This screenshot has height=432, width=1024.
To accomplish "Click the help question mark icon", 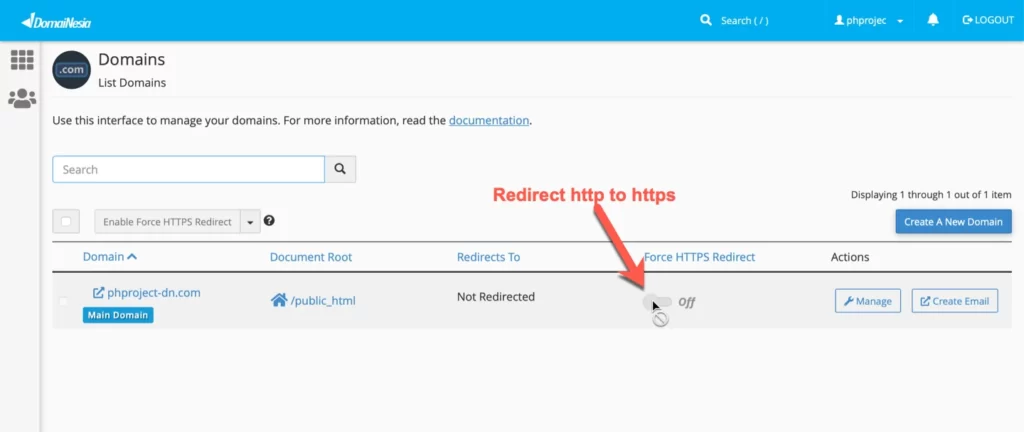I will (269, 221).
